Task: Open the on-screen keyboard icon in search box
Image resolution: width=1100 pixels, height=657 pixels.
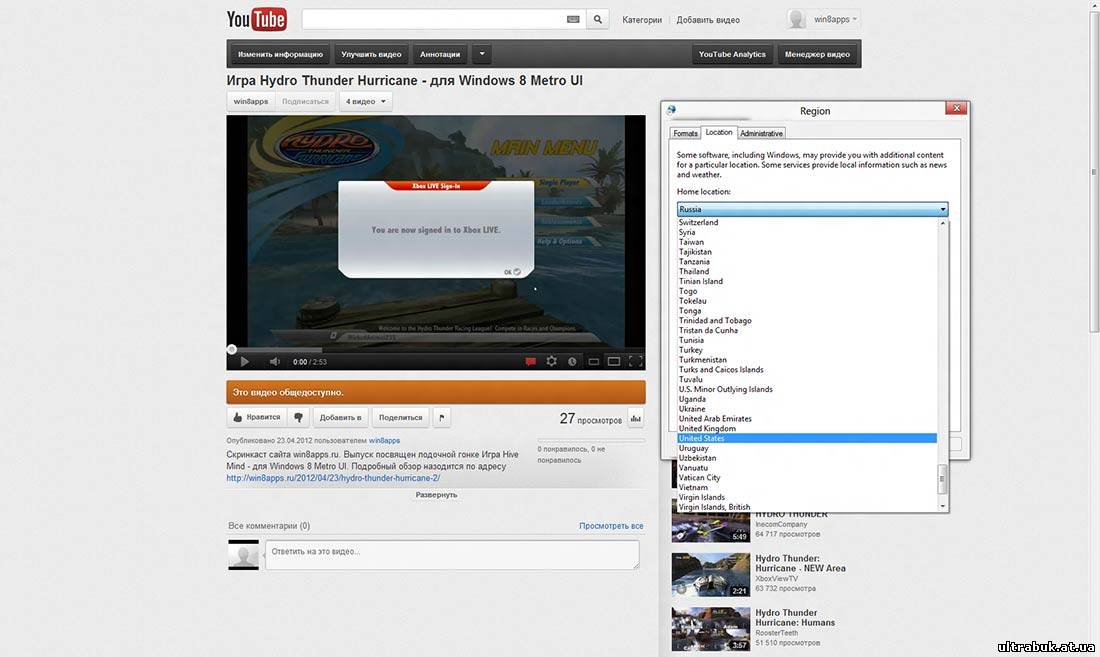Action: pyautogui.click(x=572, y=20)
